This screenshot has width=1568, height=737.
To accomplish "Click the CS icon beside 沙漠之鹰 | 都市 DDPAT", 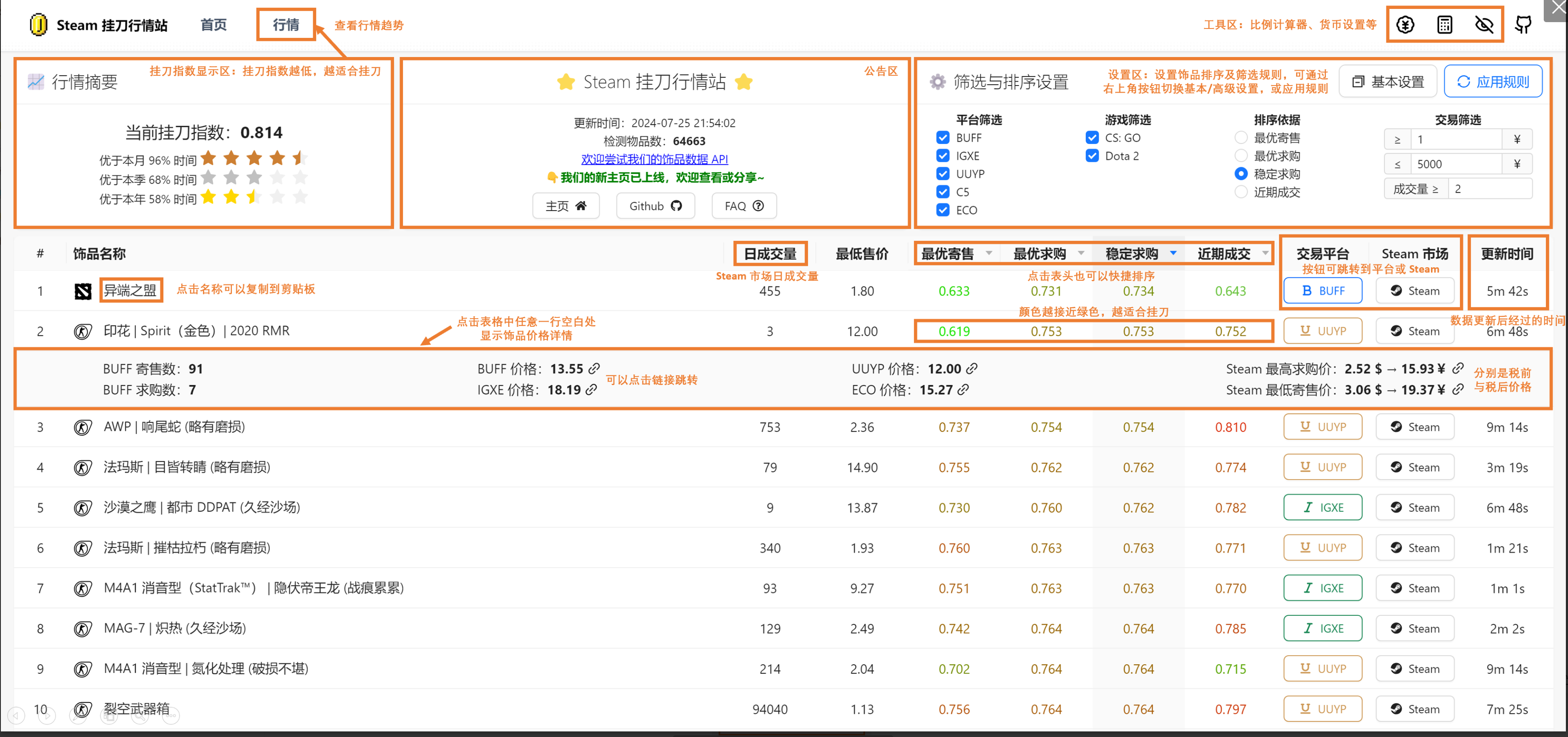I will (x=83, y=508).
